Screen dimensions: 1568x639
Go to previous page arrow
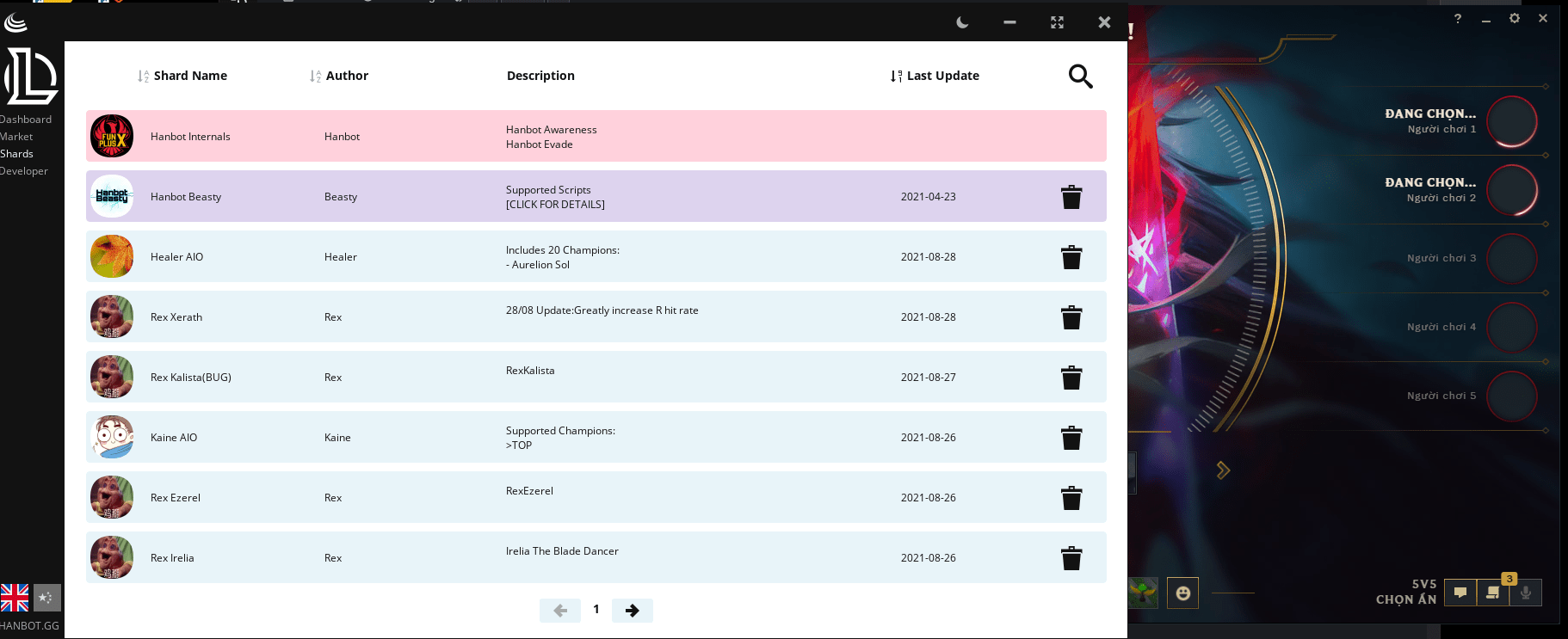click(x=560, y=611)
